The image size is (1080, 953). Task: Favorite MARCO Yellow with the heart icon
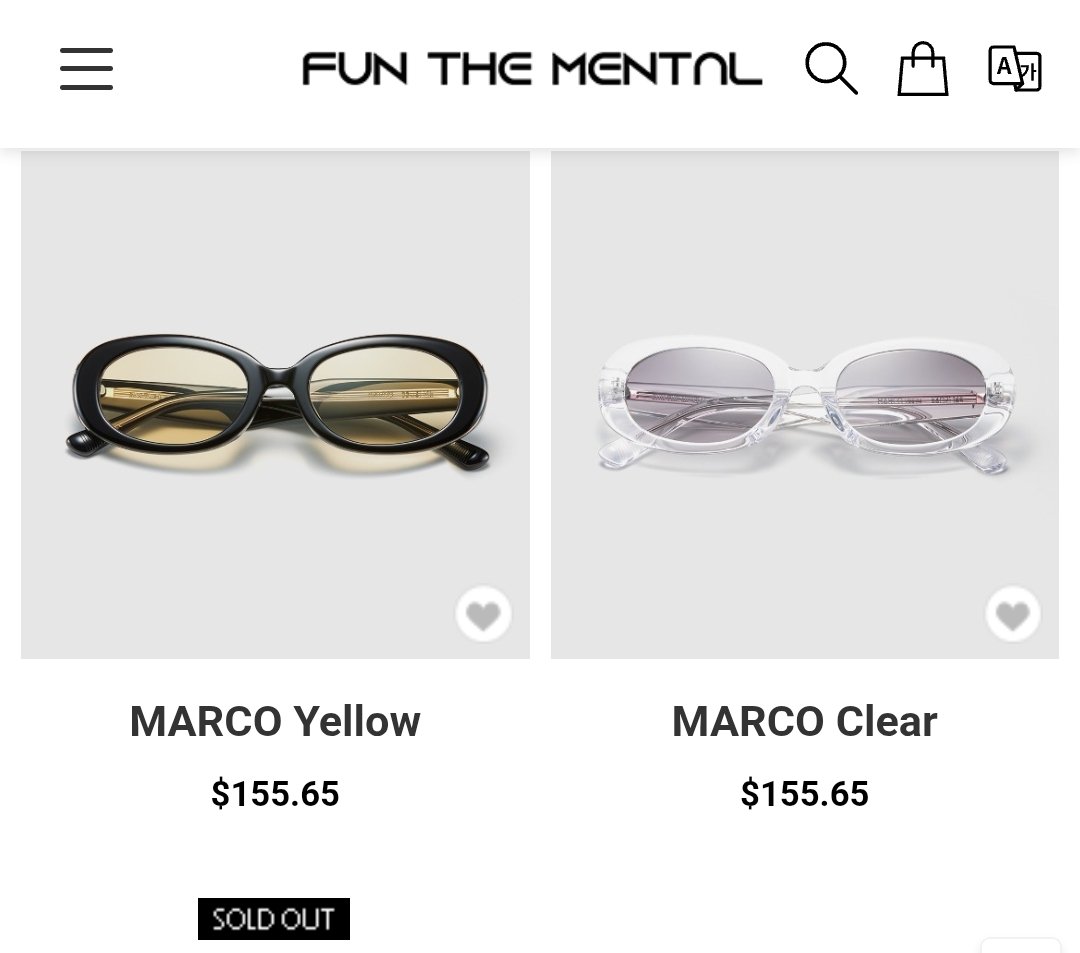[x=484, y=614]
